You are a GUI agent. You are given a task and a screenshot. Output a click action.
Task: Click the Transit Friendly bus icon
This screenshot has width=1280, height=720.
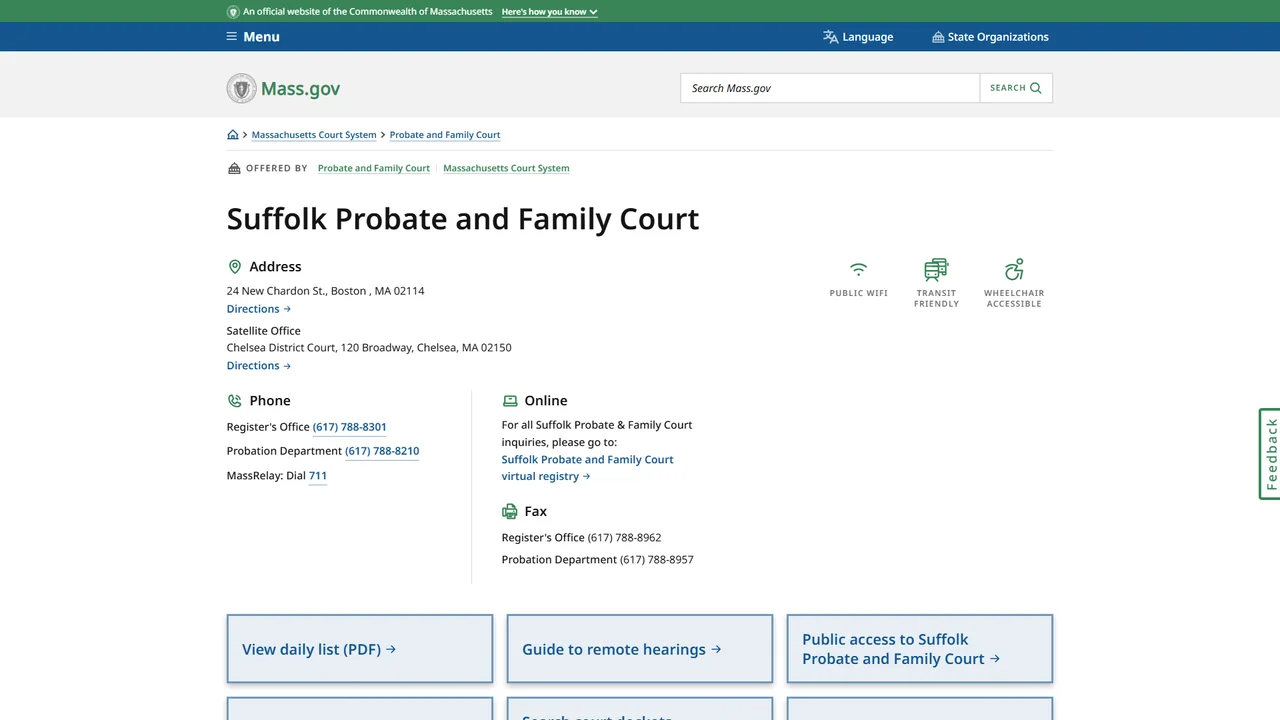coord(936,270)
